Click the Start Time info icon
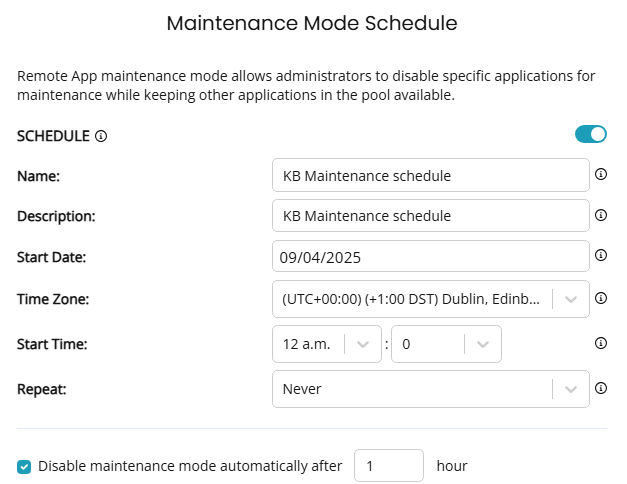627x484 pixels. pyautogui.click(x=601, y=343)
